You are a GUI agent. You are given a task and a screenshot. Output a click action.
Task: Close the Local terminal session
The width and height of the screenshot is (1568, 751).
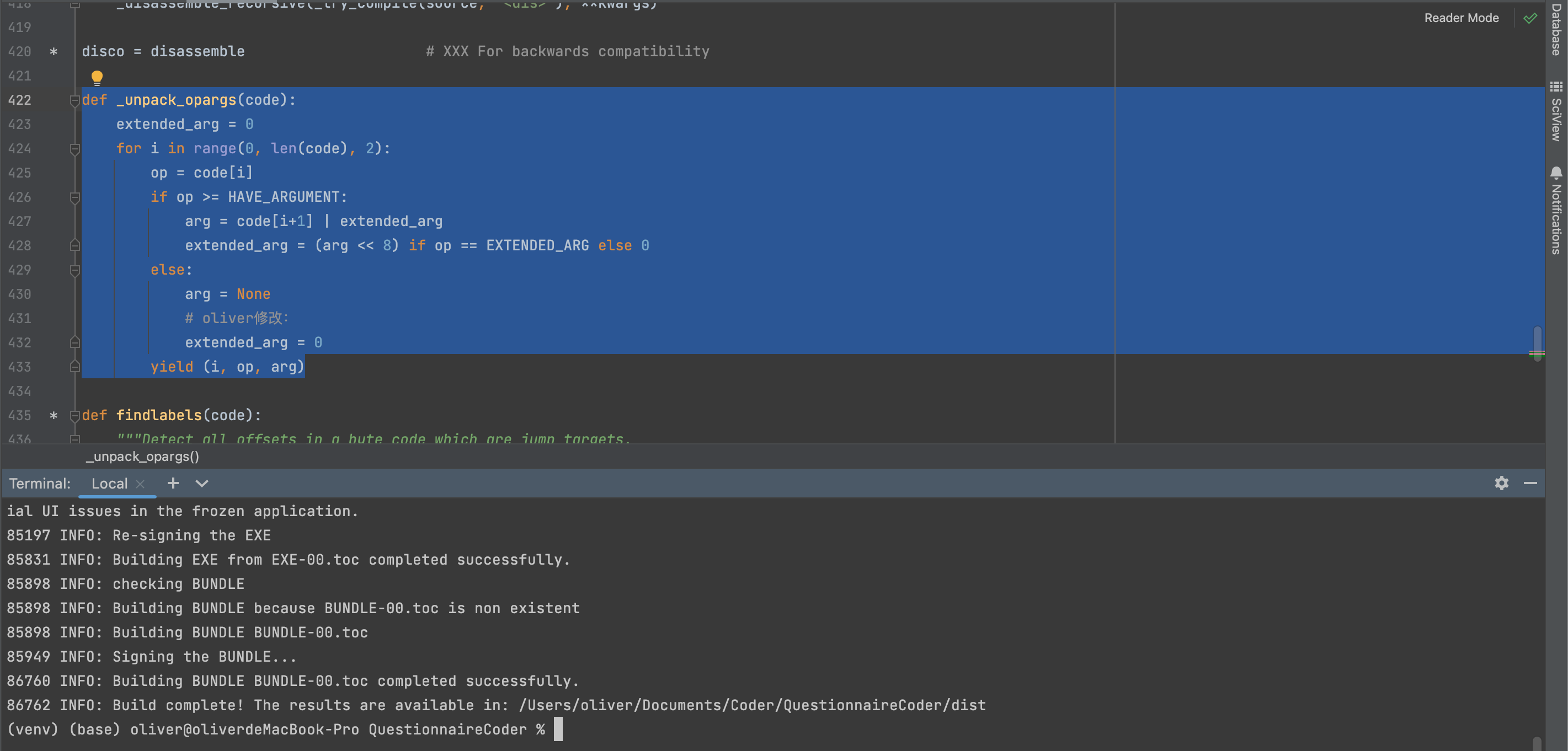click(141, 484)
